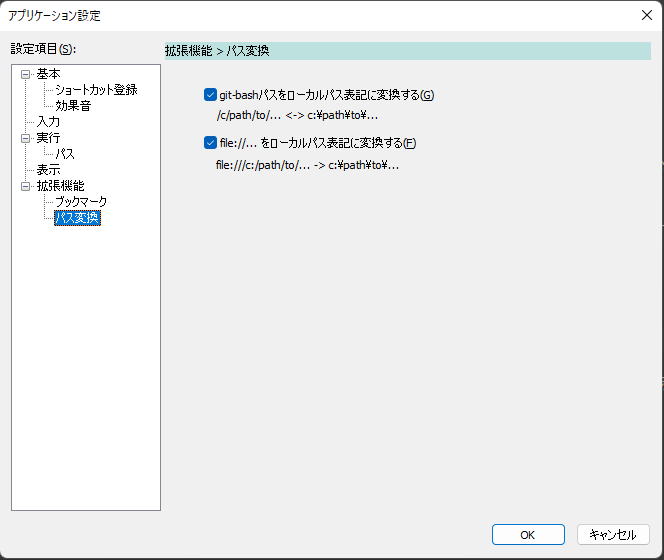Image resolution: width=664 pixels, height=560 pixels.
Task: Select 基本 in settings tree
Action: coord(48,74)
